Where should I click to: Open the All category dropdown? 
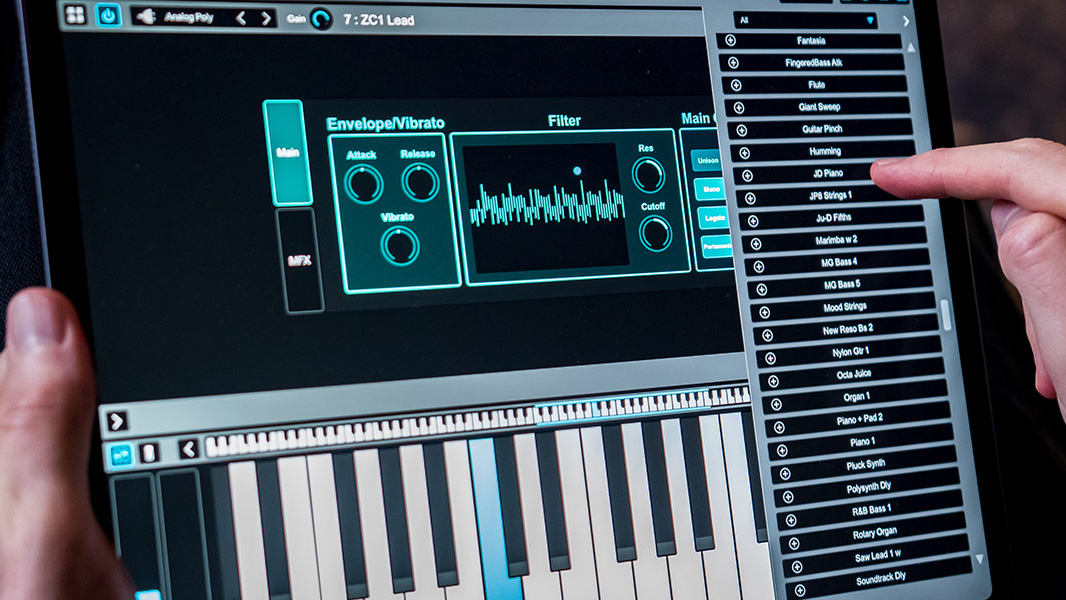[805, 20]
